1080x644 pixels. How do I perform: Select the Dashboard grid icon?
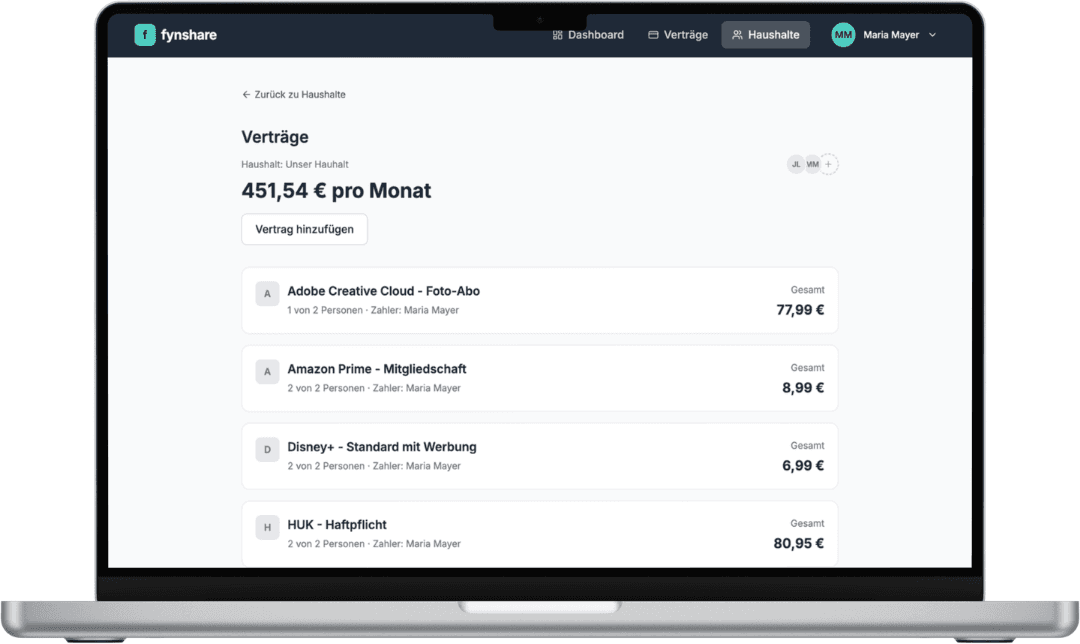(556, 34)
